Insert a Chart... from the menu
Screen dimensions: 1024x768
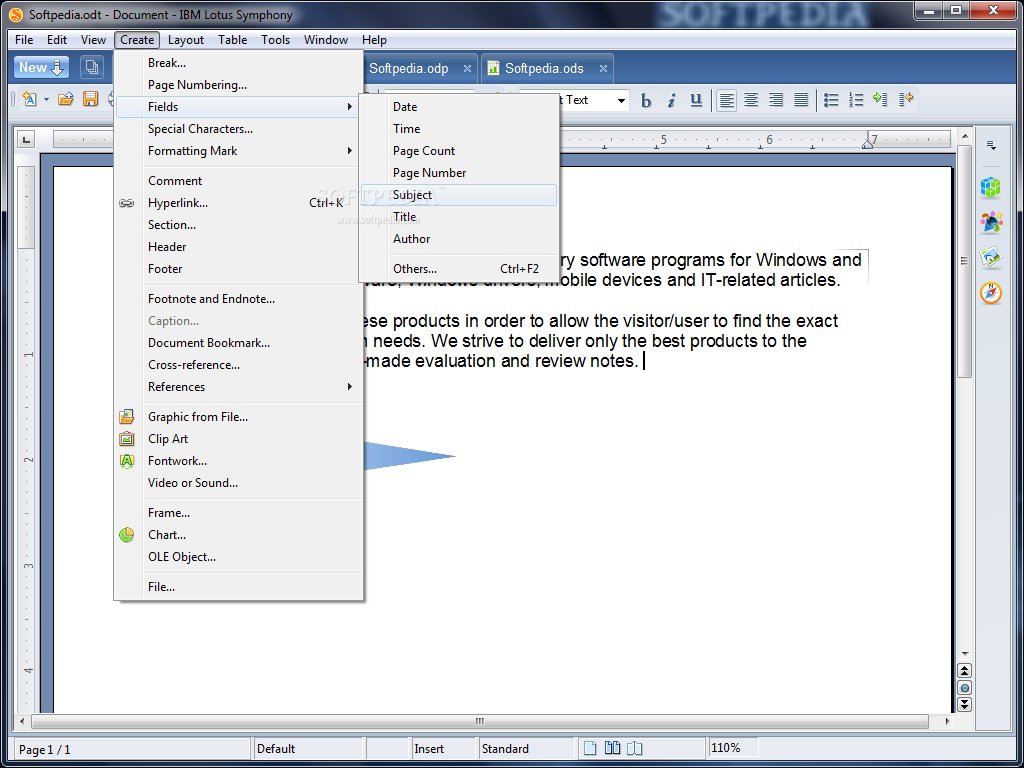(x=239, y=535)
